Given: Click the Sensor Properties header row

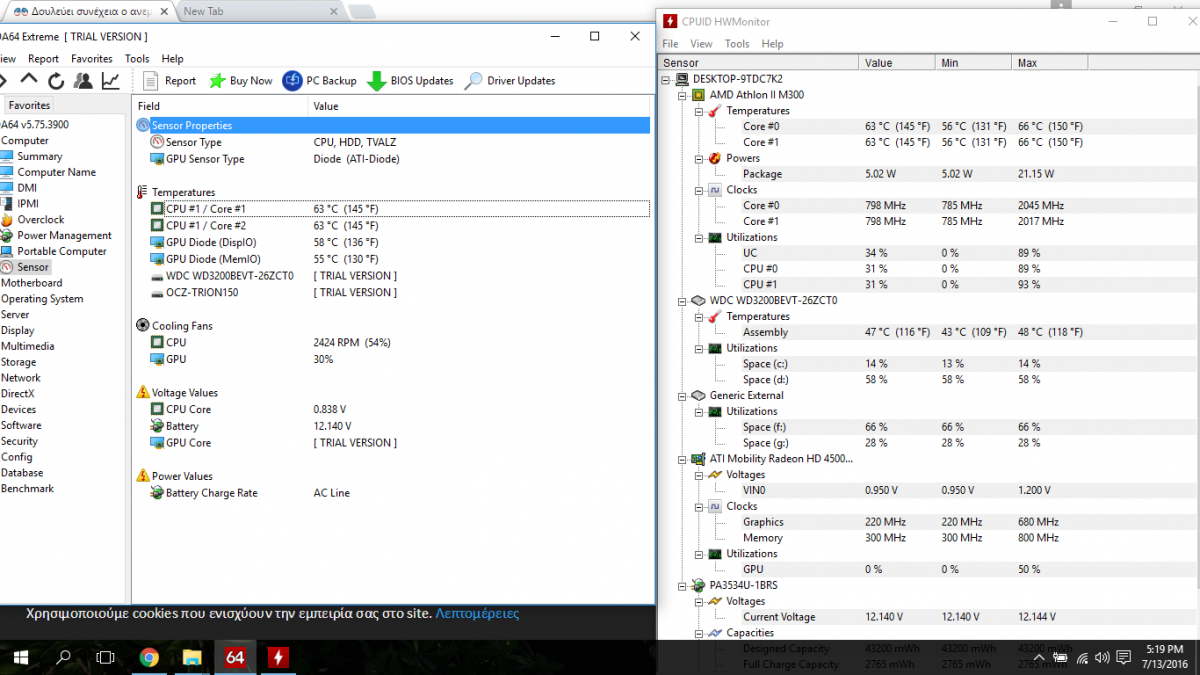Looking at the screenshot, I should (x=393, y=126).
